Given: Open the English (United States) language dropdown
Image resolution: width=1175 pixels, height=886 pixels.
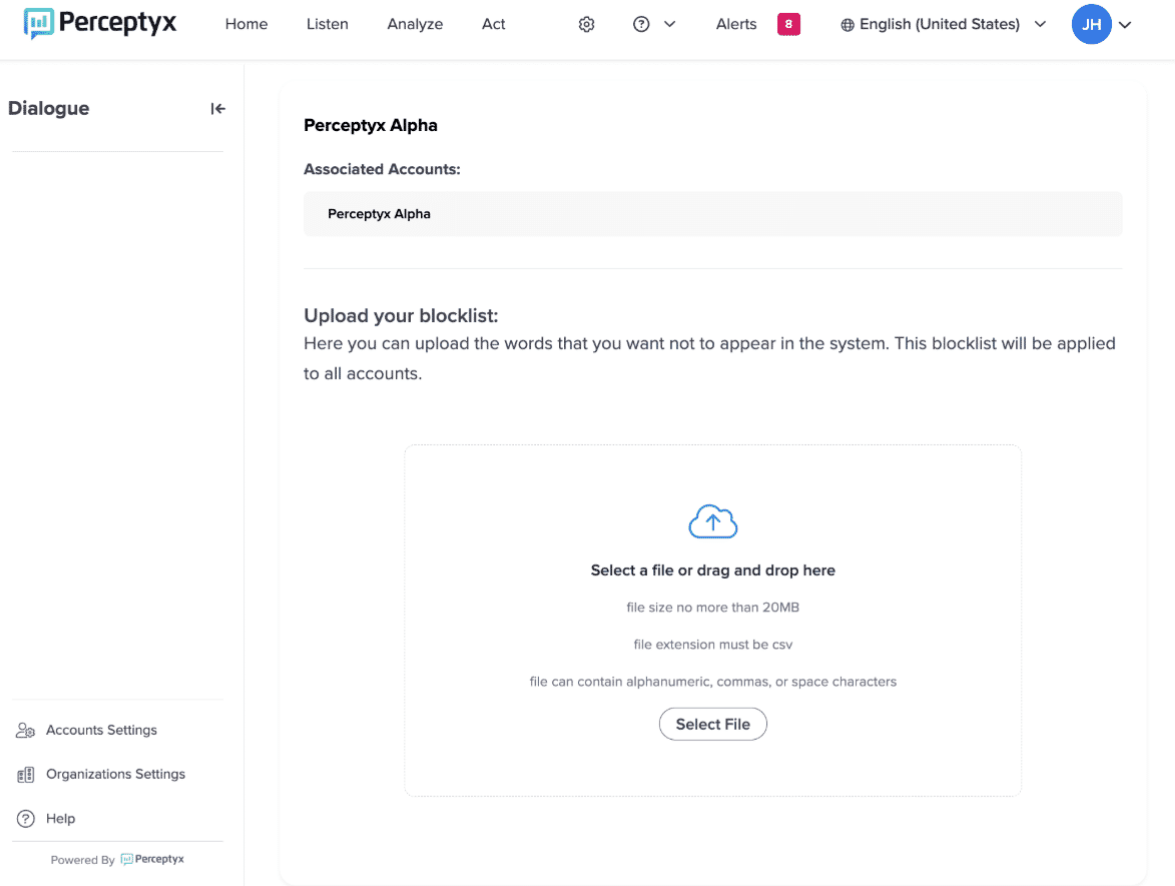Looking at the screenshot, I should pos(943,24).
